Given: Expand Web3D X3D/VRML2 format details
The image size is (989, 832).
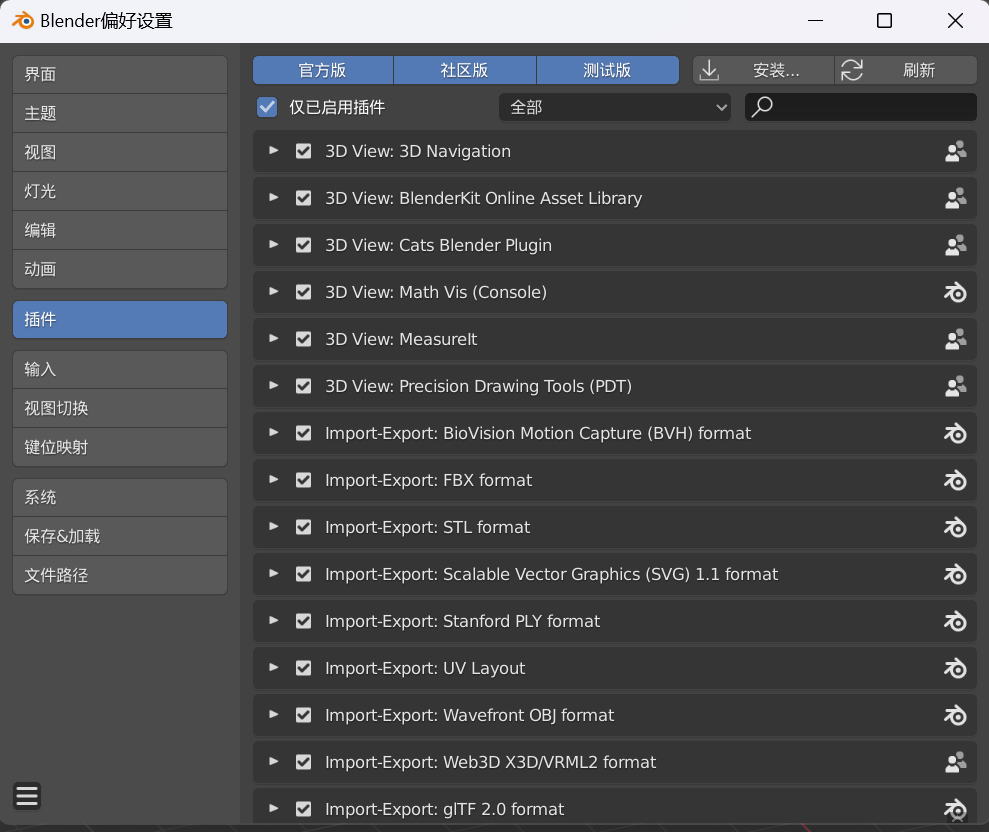Looking at the screenshot, I should tap(273, 761).
